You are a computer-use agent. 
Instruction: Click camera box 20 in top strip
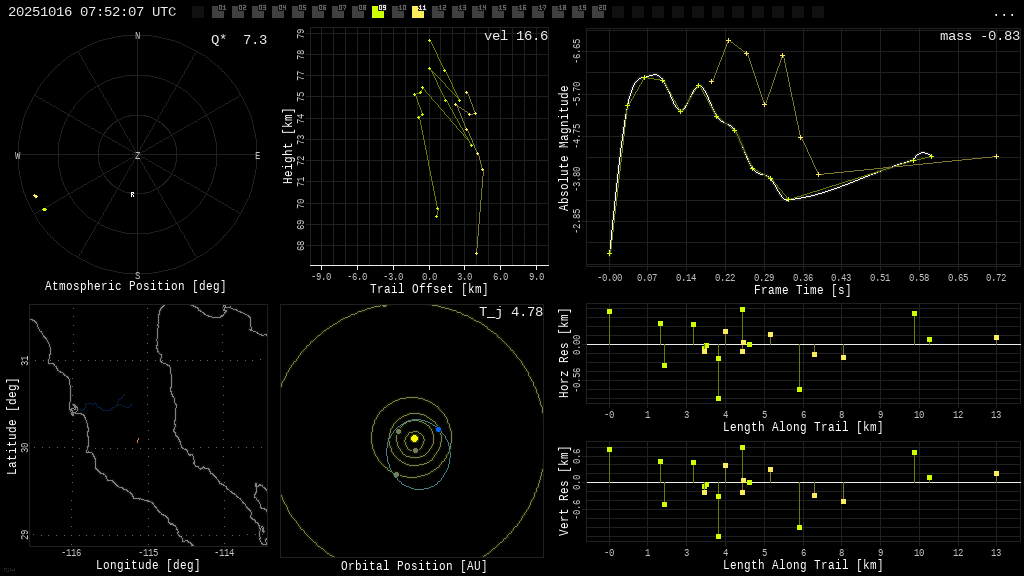tap(598, 12)
